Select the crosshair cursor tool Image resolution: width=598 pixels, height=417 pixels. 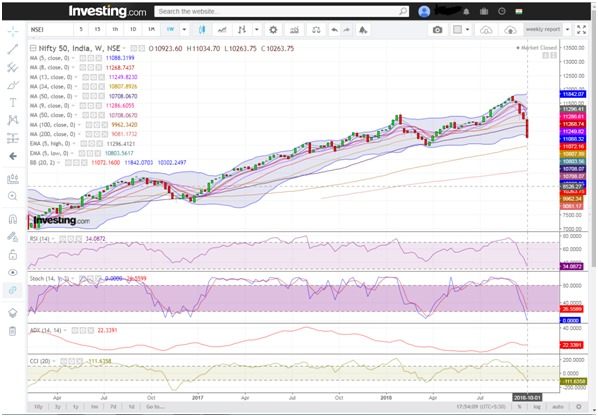pos(13,31)
